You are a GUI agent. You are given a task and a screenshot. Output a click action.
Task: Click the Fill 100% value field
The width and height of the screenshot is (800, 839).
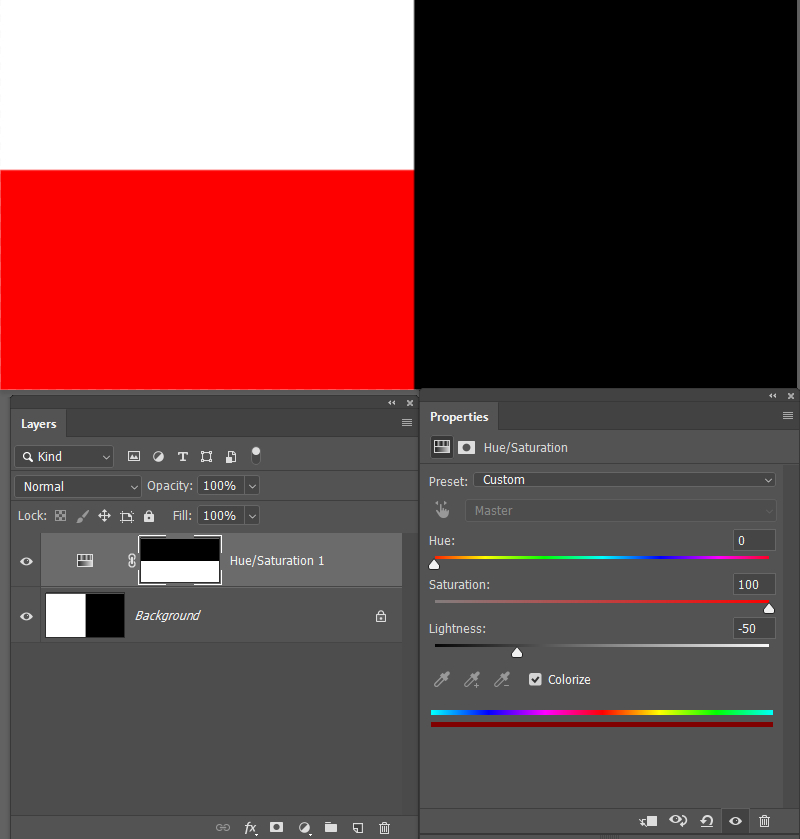220,516
